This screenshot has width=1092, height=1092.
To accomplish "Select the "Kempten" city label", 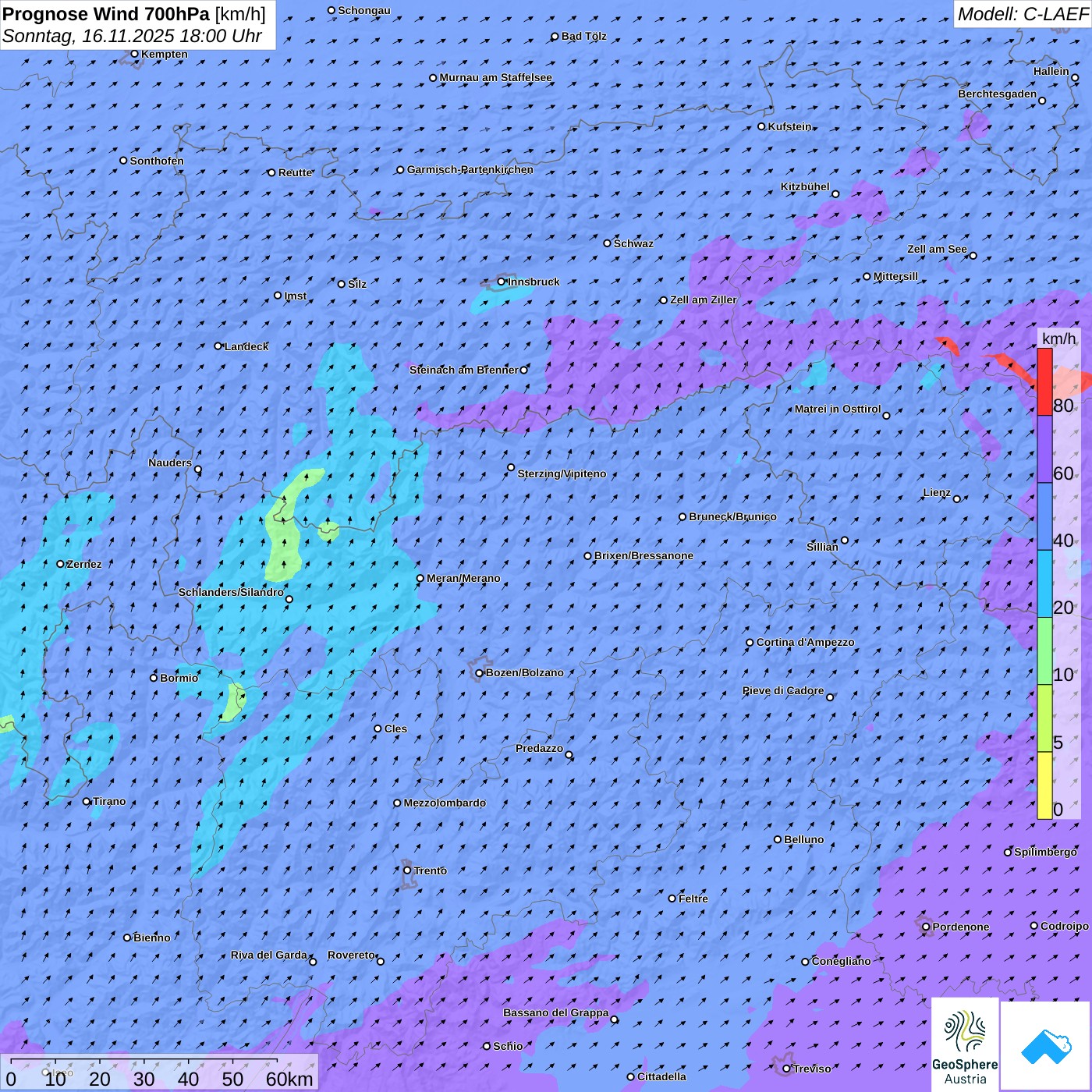I will coord(164,54).
